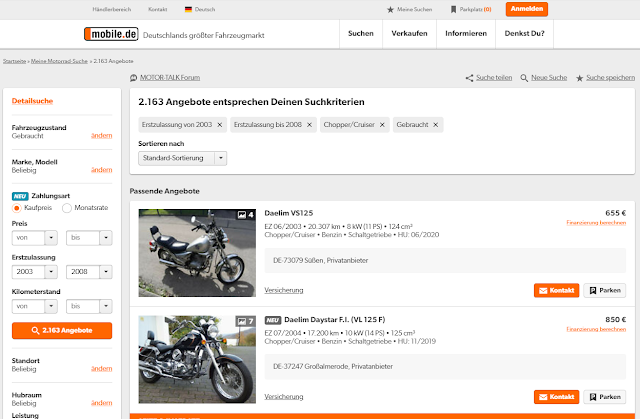Open the black Daelim Daystar motorcycle photo
This screenshot has width=640, height=419.
coord(197,359)
